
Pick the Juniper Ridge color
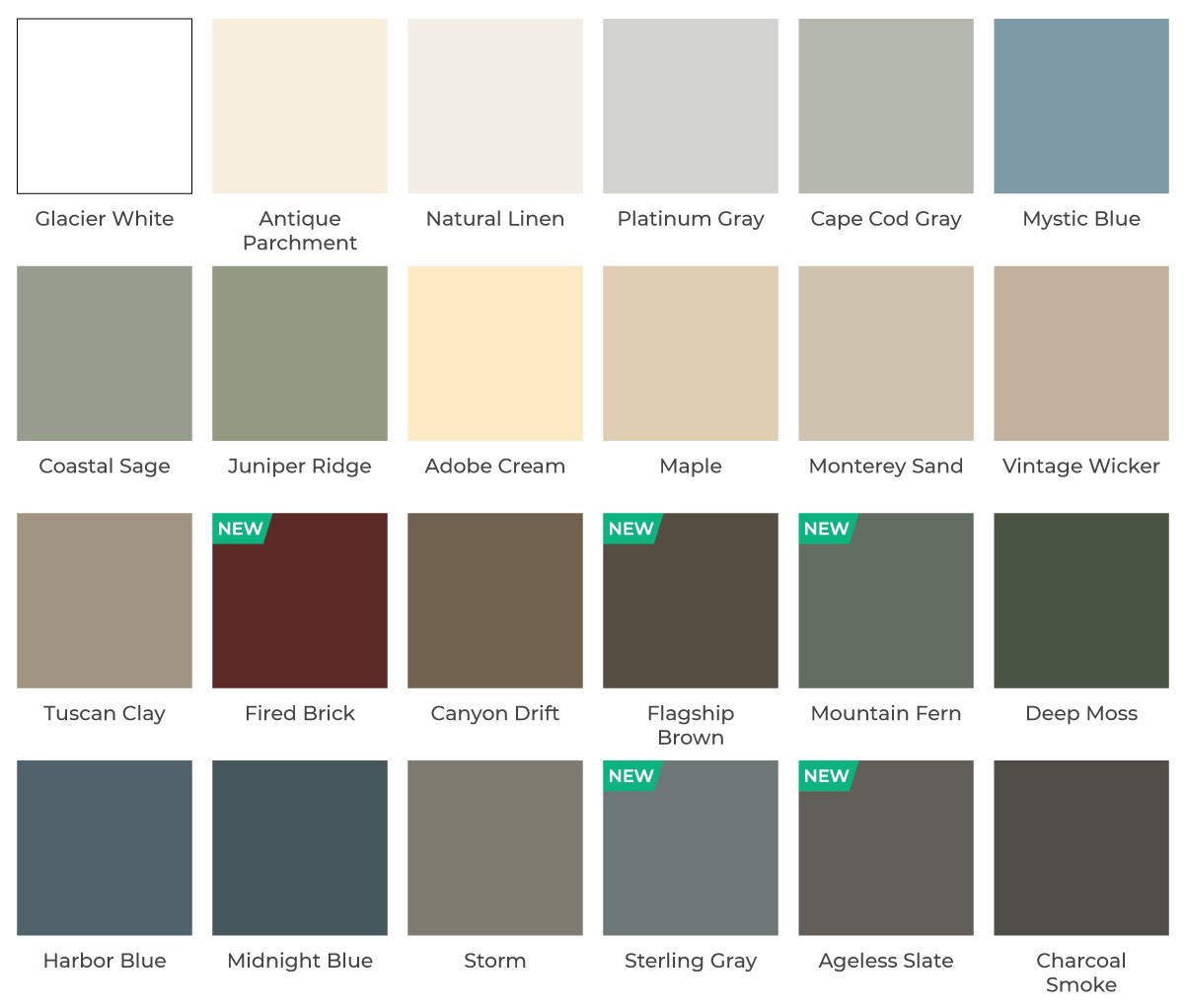pyautogui.click(x=299, y=352)
